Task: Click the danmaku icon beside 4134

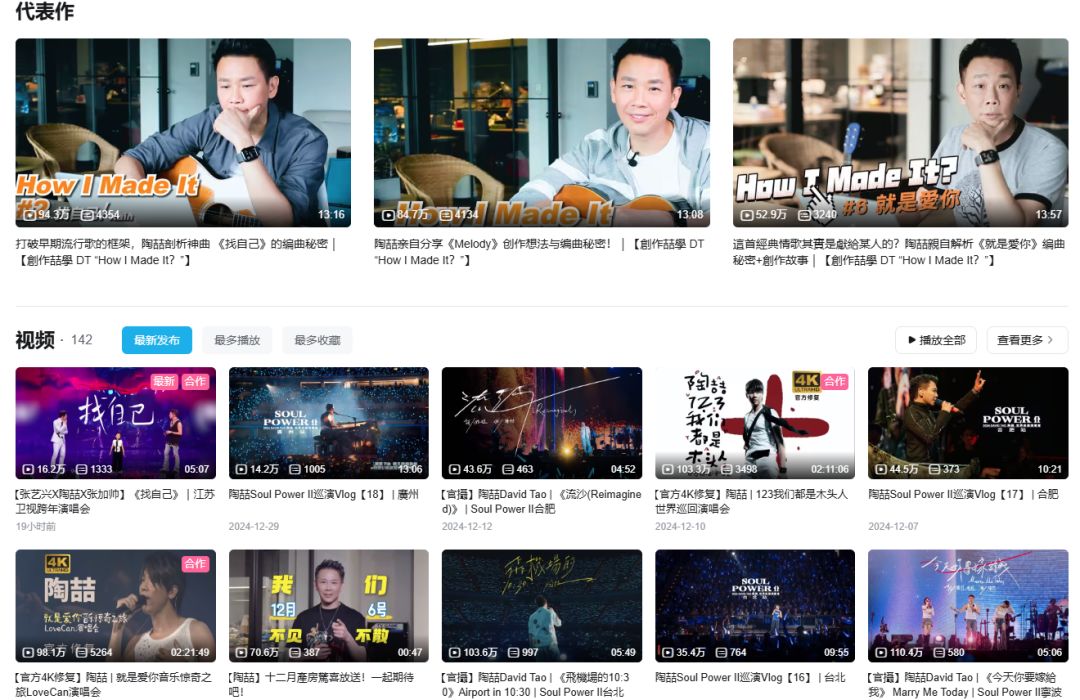Action: coord(446,215)
